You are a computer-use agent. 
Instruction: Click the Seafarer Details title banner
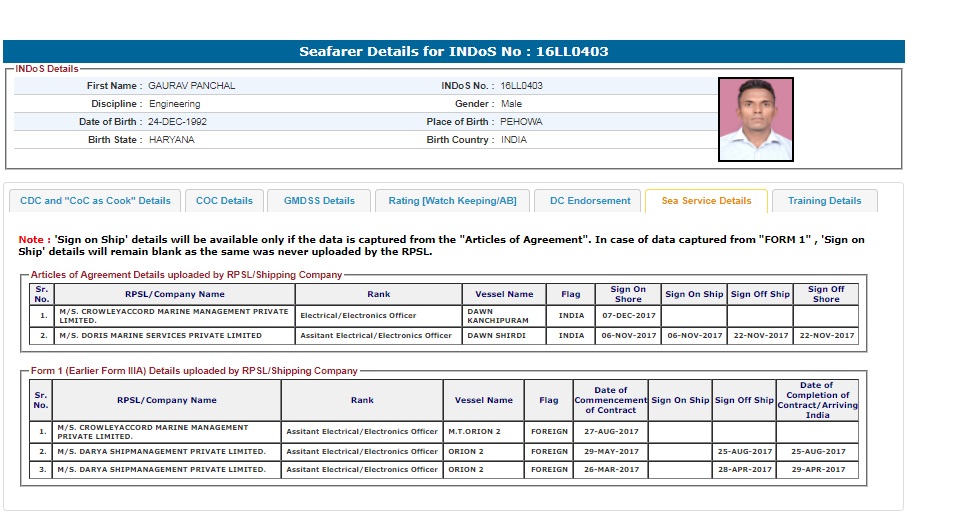[454, 52]
